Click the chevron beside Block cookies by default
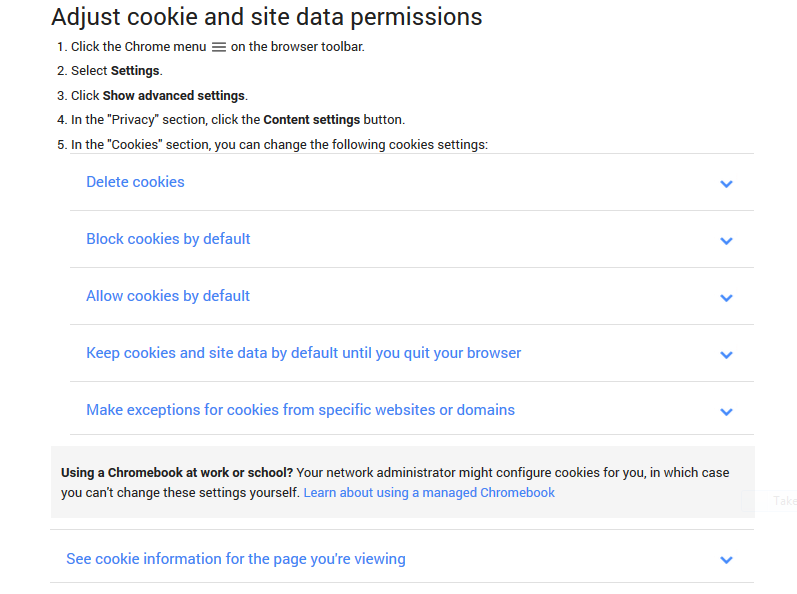This screenshot has width=797, height=594. [x=726, y=241]
